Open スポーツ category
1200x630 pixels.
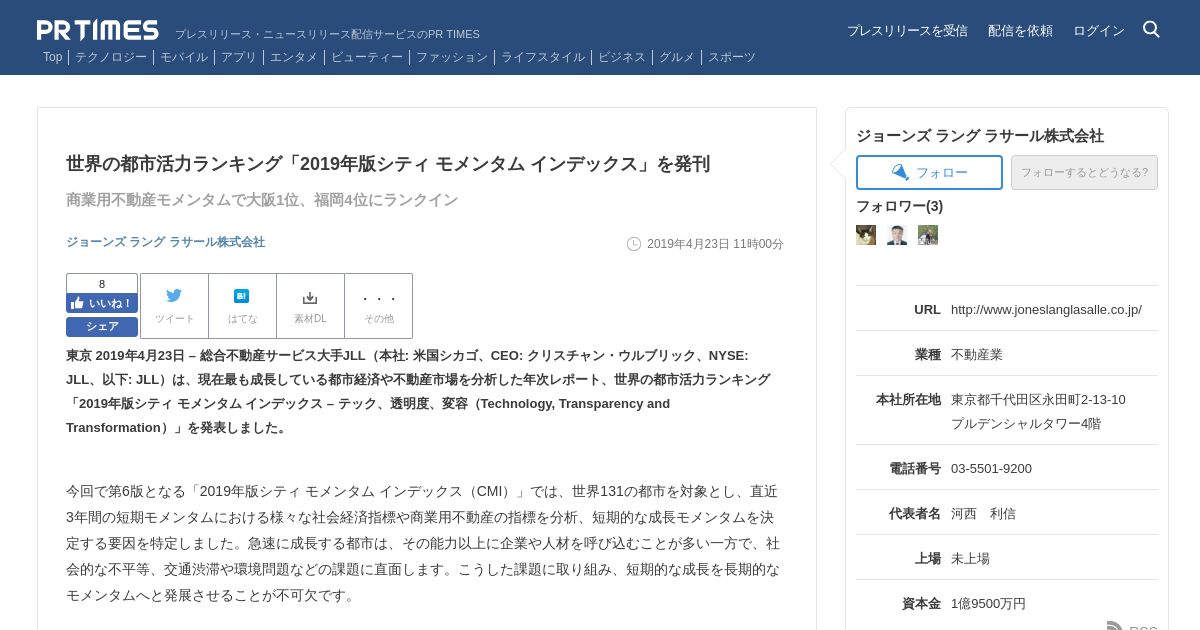coord(732,57)
